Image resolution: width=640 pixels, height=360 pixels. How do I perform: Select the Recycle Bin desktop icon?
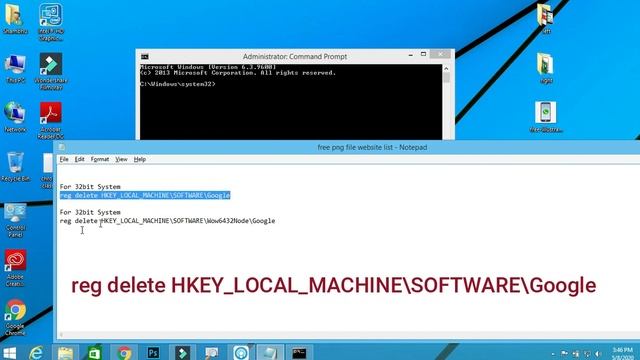click(16, 167)
